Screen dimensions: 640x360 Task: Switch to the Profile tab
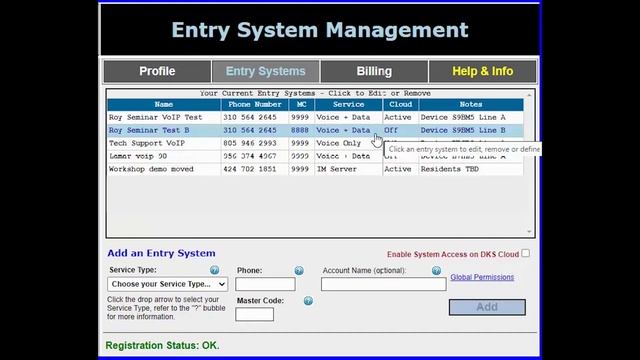[x=157, y=71]
